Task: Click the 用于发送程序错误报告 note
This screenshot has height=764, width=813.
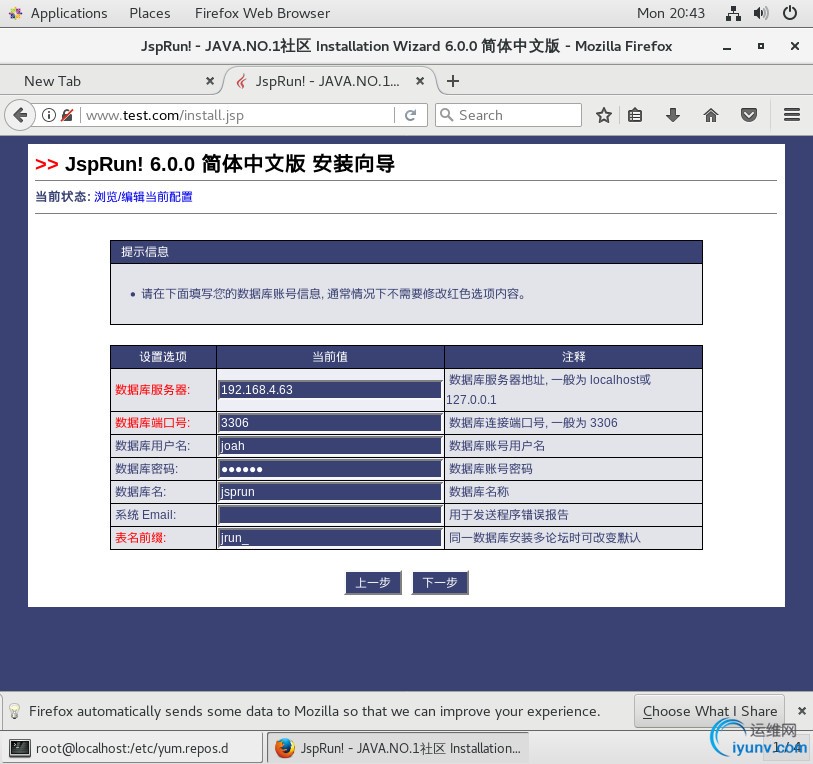Action: [x=509, y=515]
